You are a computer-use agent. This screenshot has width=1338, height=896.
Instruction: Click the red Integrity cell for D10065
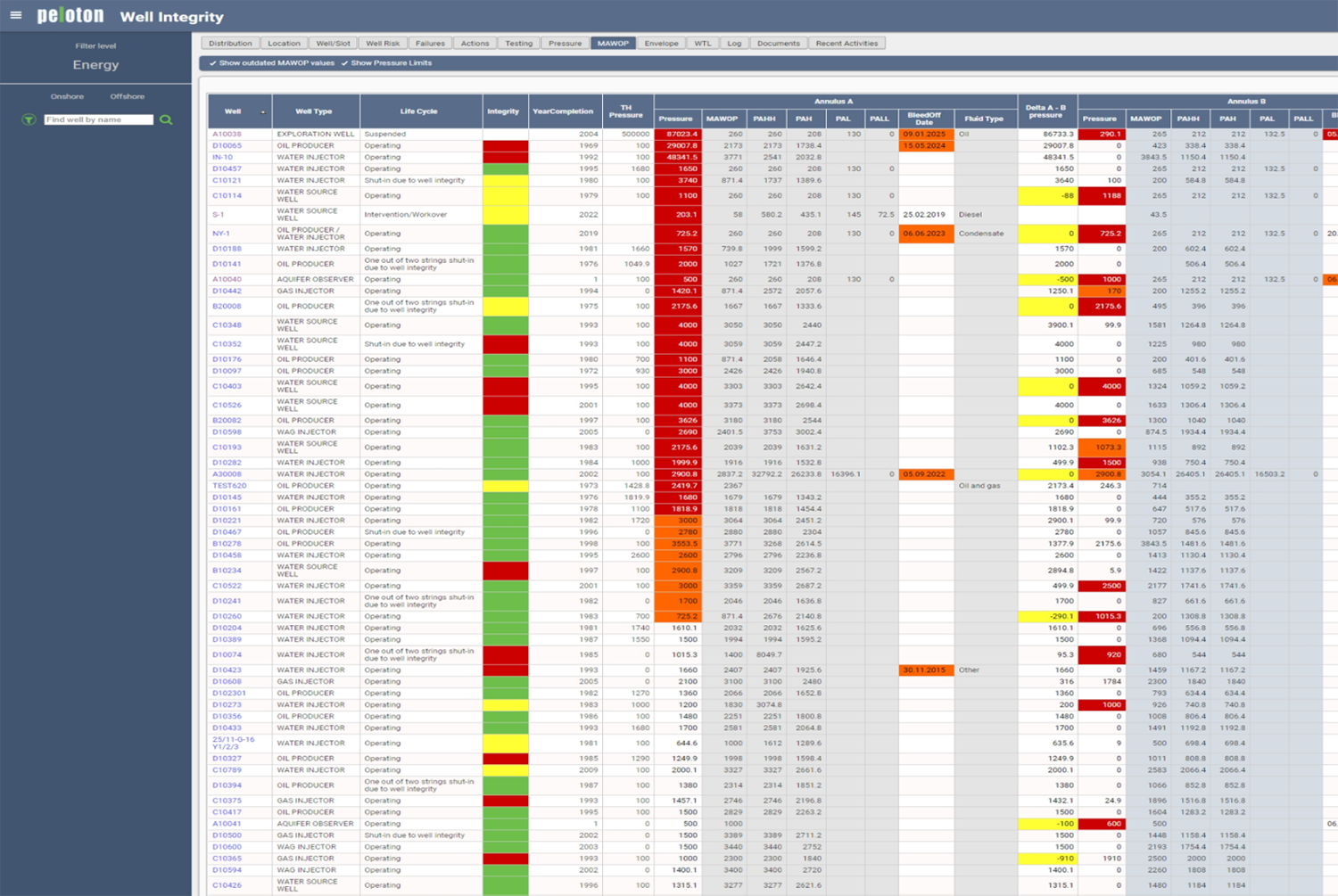pos(504,145)
